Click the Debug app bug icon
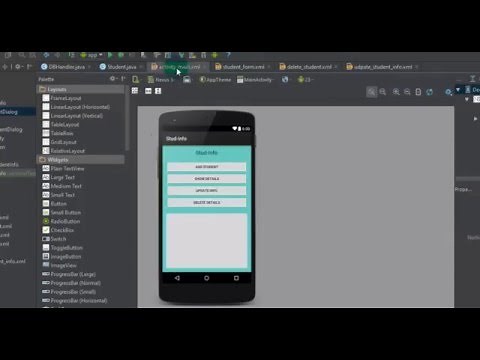The image size is (480, 360). tap(121, 55)
